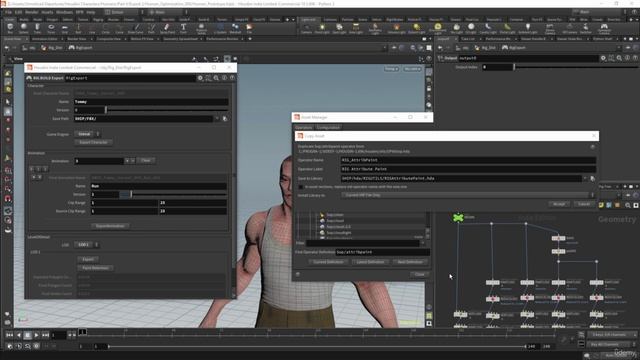640x360 pixels.
Task: Switch to Geometry Spreadsheet pane tab
Action: [180, 39]
